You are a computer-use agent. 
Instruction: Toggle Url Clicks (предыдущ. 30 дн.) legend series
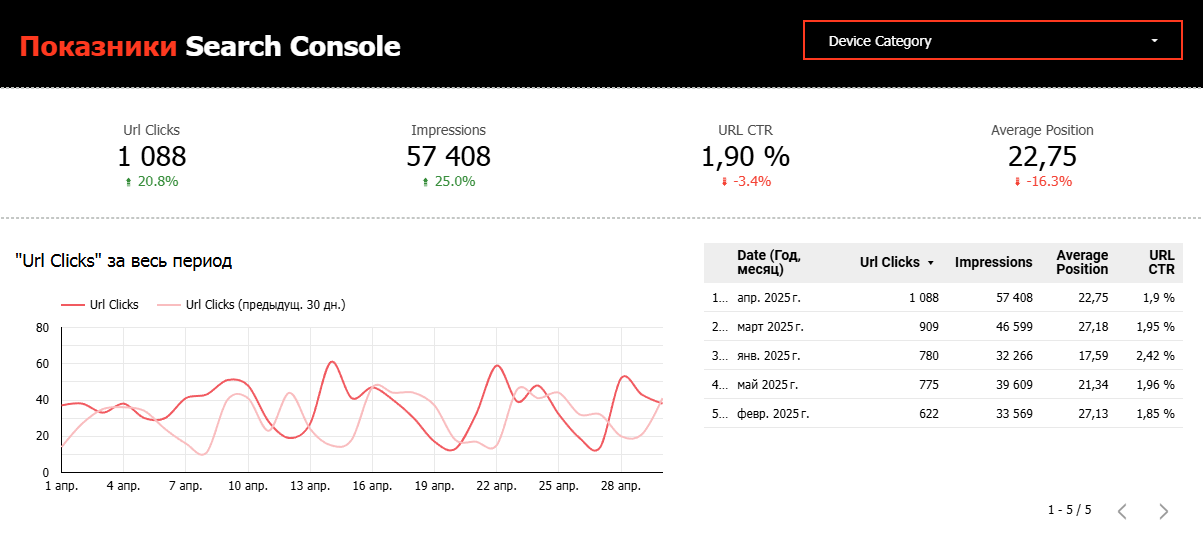[x=251, y=305]
